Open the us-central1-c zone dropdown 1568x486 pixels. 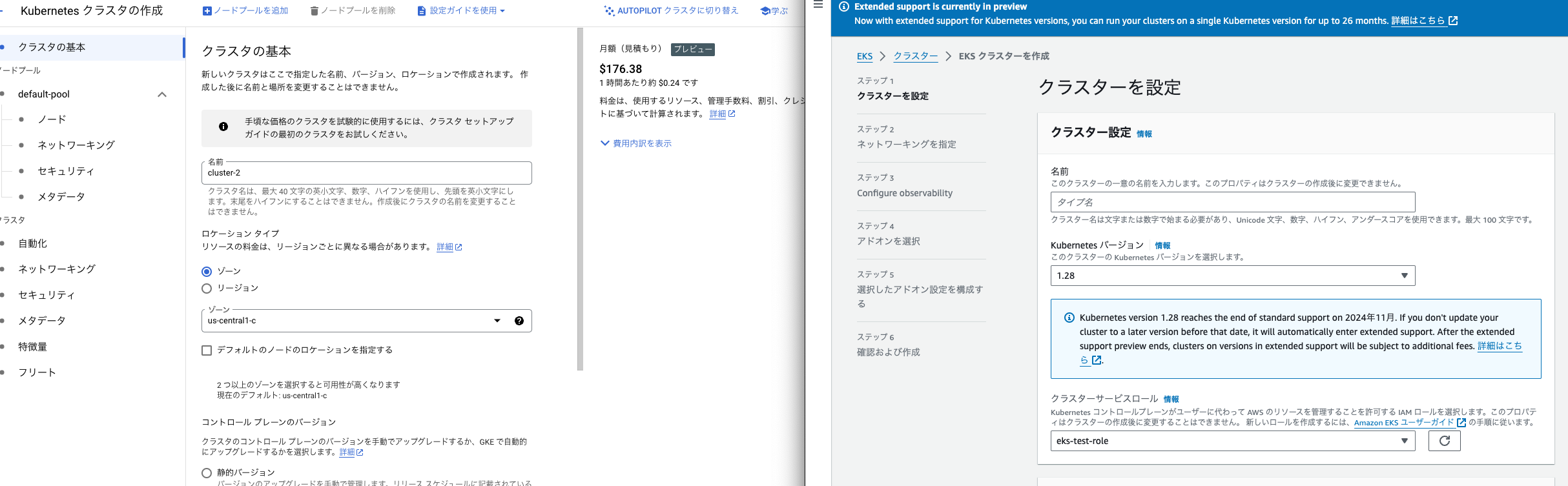[367, 321]
